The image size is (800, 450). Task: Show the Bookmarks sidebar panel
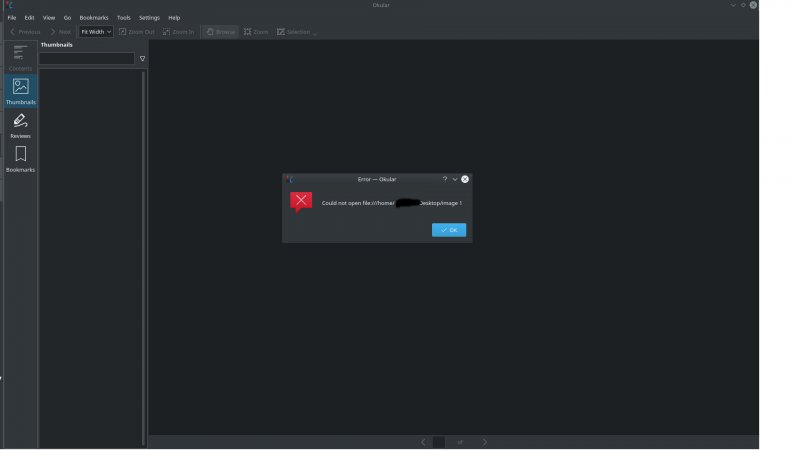pos(20,159)
